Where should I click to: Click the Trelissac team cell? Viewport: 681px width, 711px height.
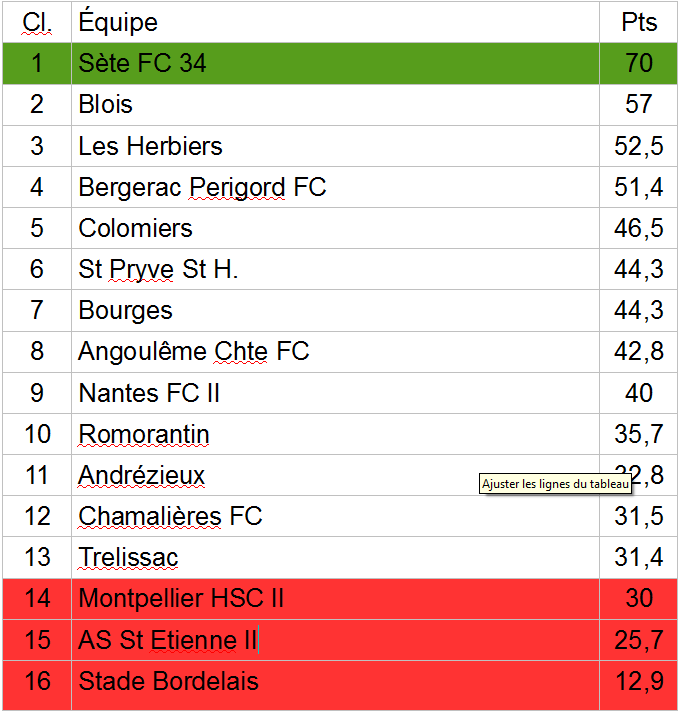pos(128,557)
